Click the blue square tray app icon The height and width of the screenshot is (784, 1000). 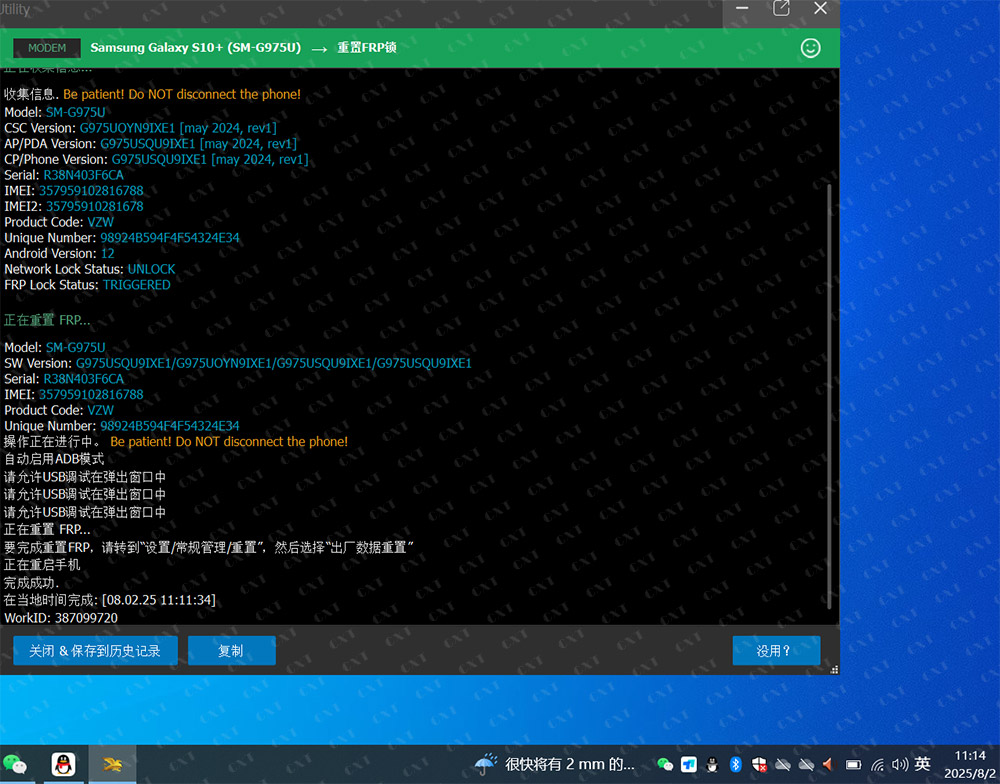pos(689,764)
